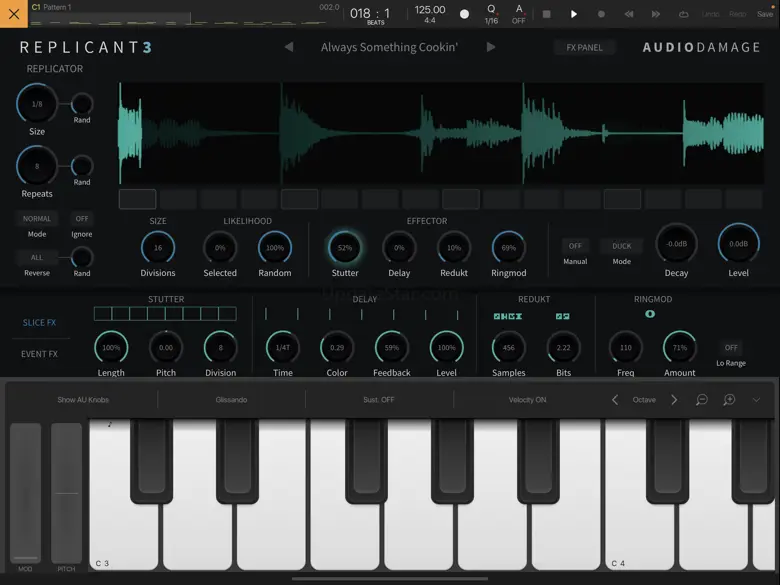Toggle Sust. OFF keyboard option
The height and width of the screenshot is (585, 780).
point(379,399)
